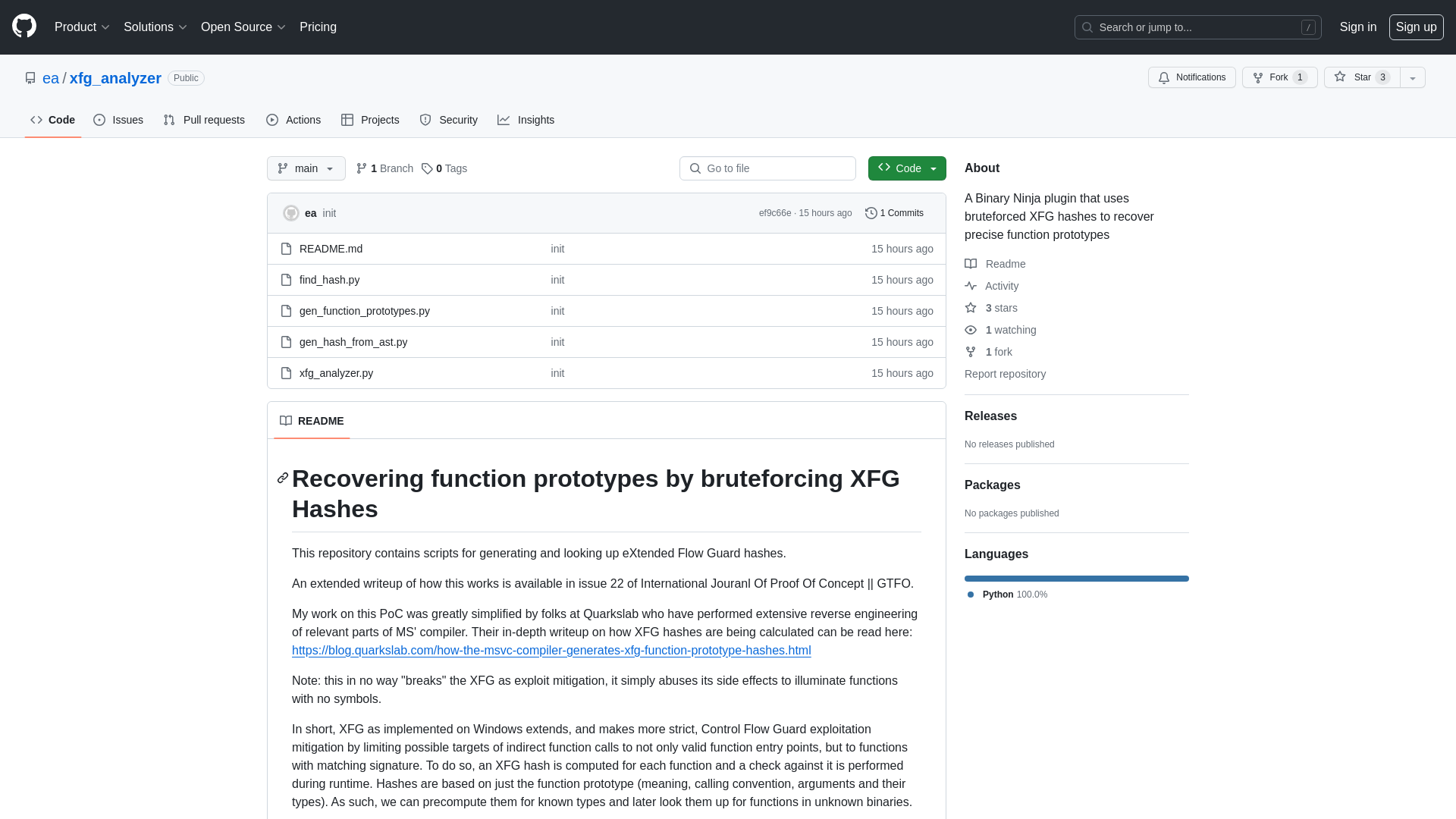Click the star count badge 3
This screenshot has width=1456, height=819.
(1382, 77)
